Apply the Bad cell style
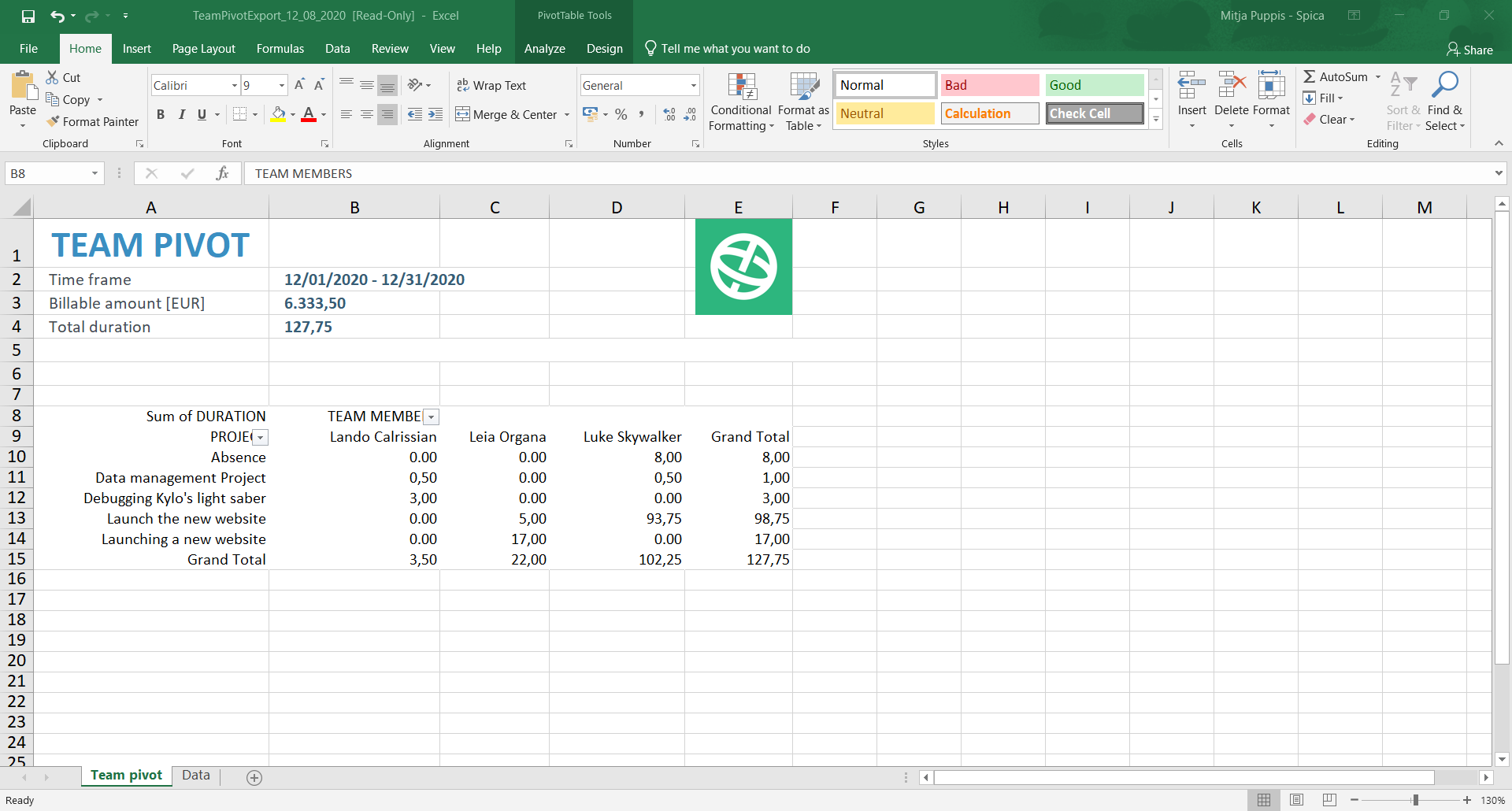This screenshot has height=811, width=1512. pos(990,85)
